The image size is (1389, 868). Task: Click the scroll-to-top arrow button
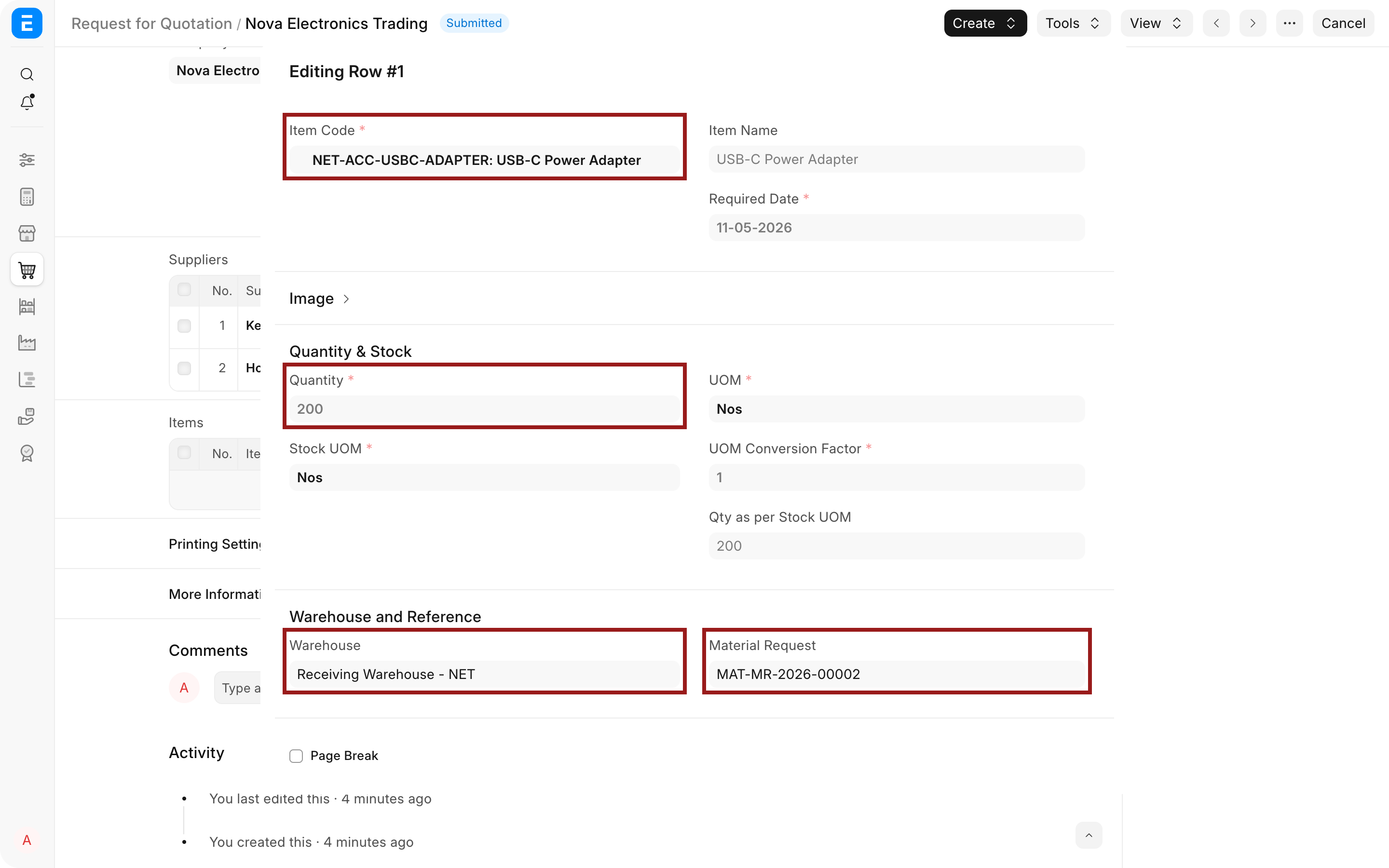tap(1088, 835)
